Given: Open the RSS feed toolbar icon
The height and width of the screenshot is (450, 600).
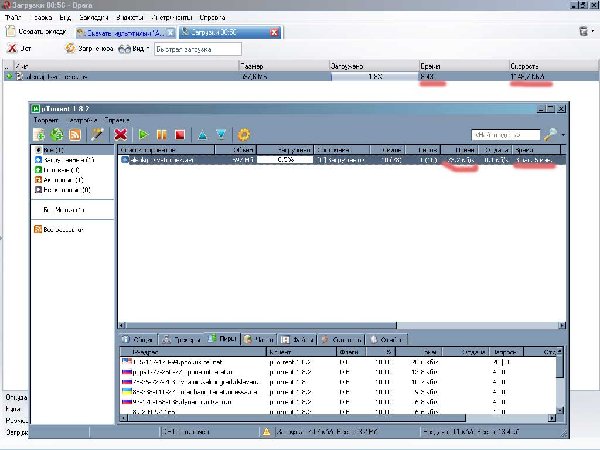Looking at the screenshot, I should point(75,134).
